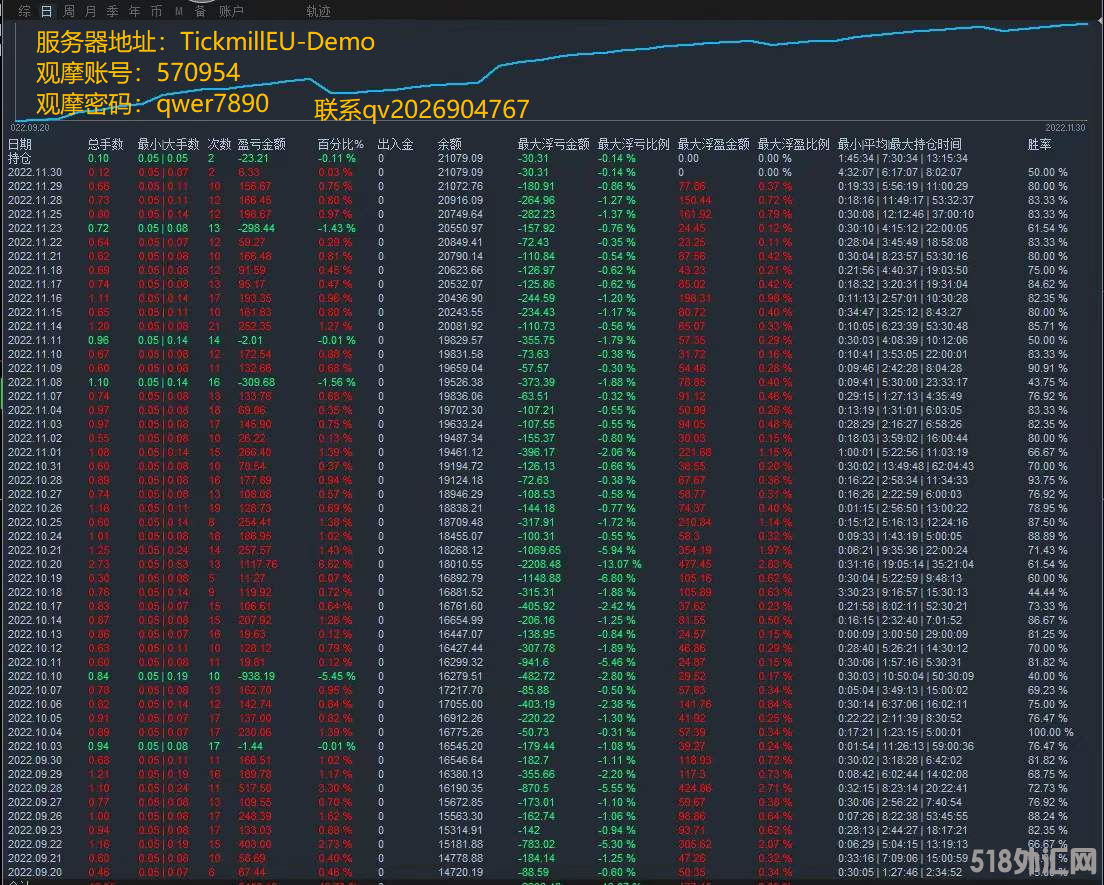Click the -938.19 loss amount
Screen dimensions: 1104x885
tap(256, 676)
